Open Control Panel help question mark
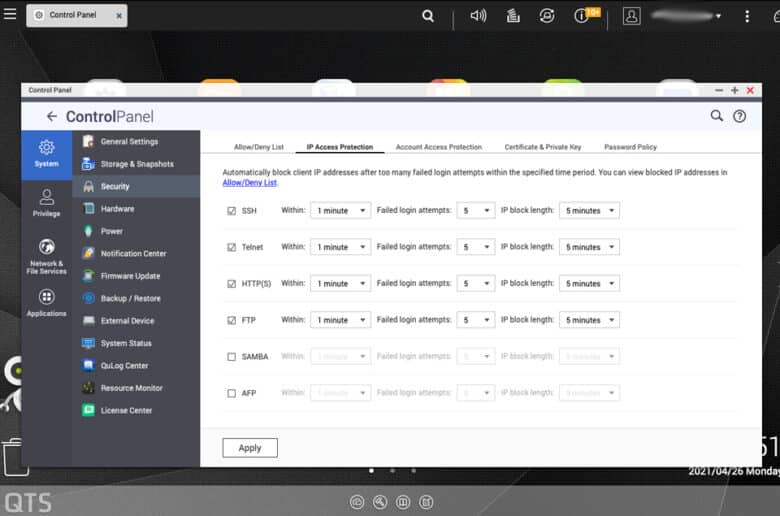Screen dimensions: 780x516 click(x=739, y=116)
